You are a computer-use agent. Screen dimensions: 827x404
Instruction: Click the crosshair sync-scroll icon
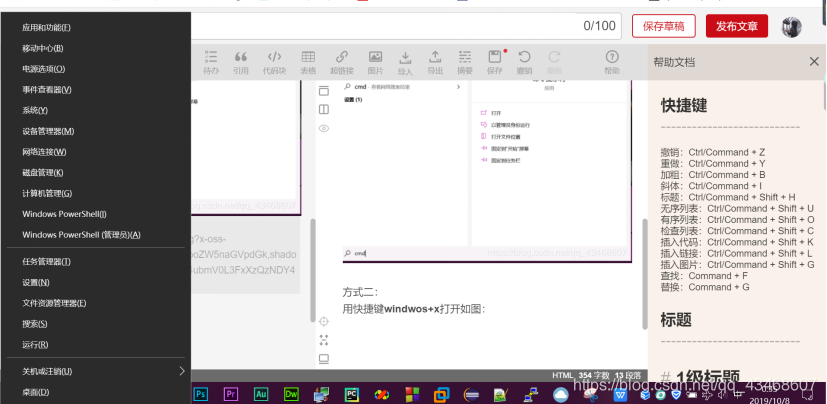[x=324, y=321]
